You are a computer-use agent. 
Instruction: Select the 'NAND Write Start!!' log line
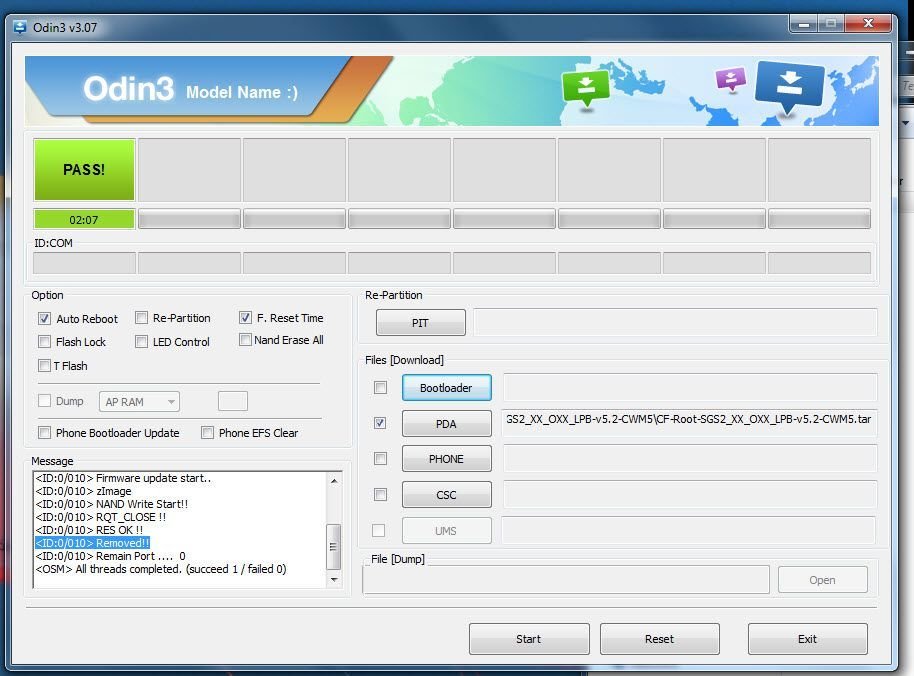coord(111,504)
